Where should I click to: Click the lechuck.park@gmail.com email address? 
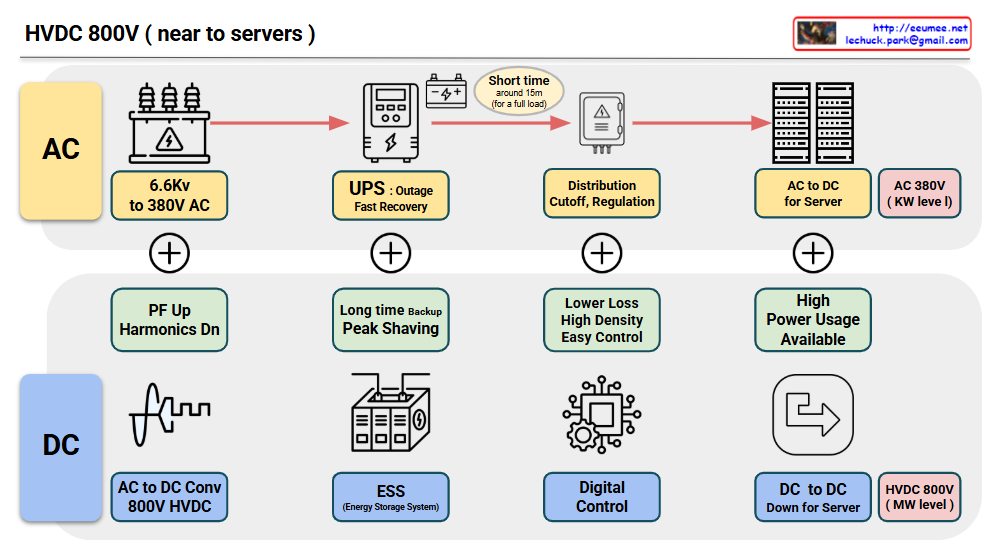point(906,40)
